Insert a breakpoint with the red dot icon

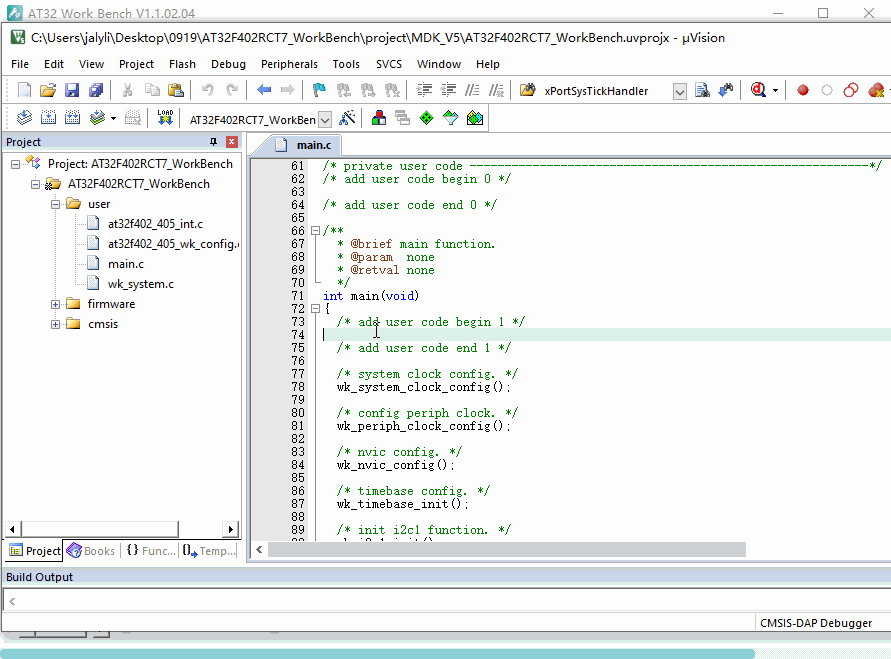(x=803, y=90)
